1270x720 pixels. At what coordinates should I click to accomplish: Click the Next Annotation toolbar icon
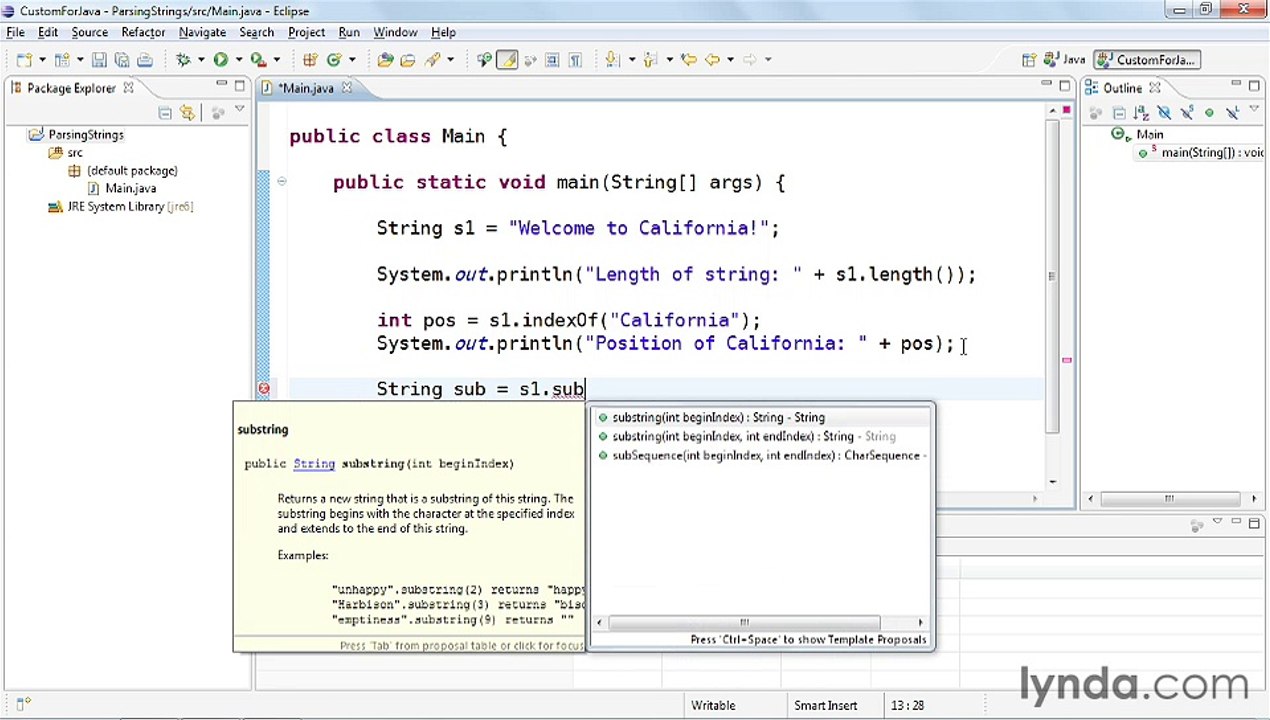[611, 60]
